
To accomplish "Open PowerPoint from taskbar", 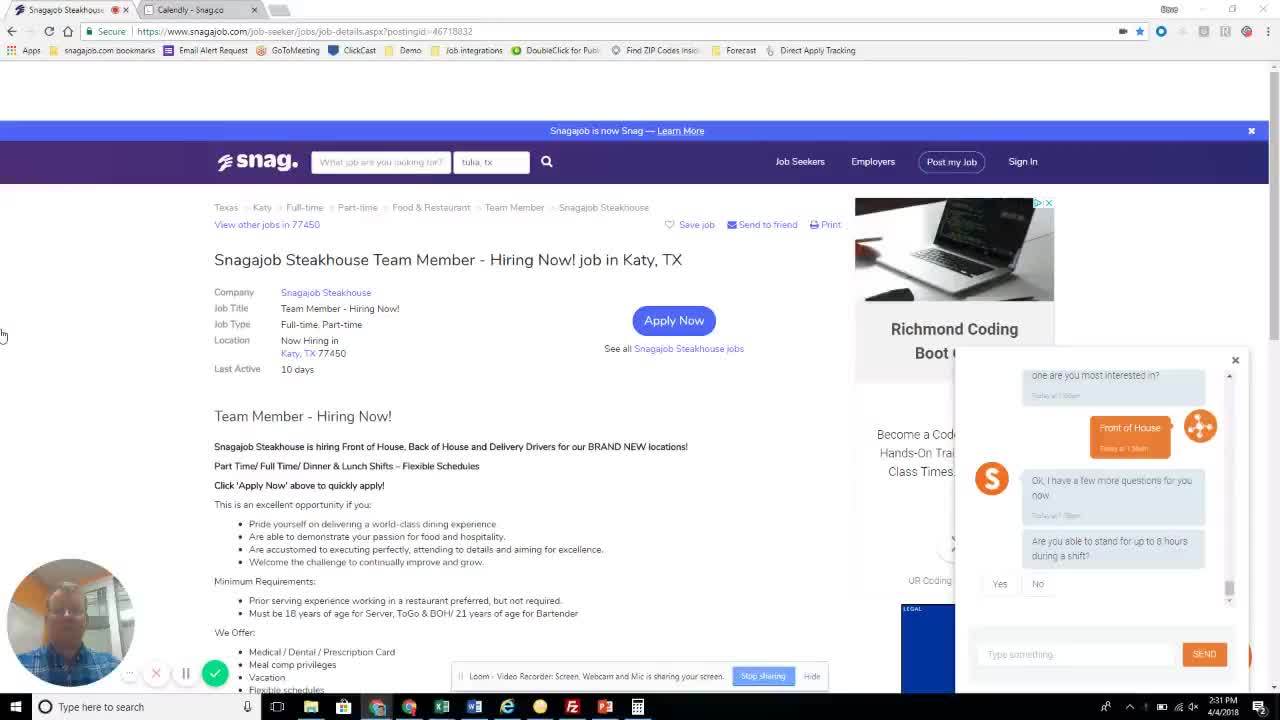I will [605, 707].
